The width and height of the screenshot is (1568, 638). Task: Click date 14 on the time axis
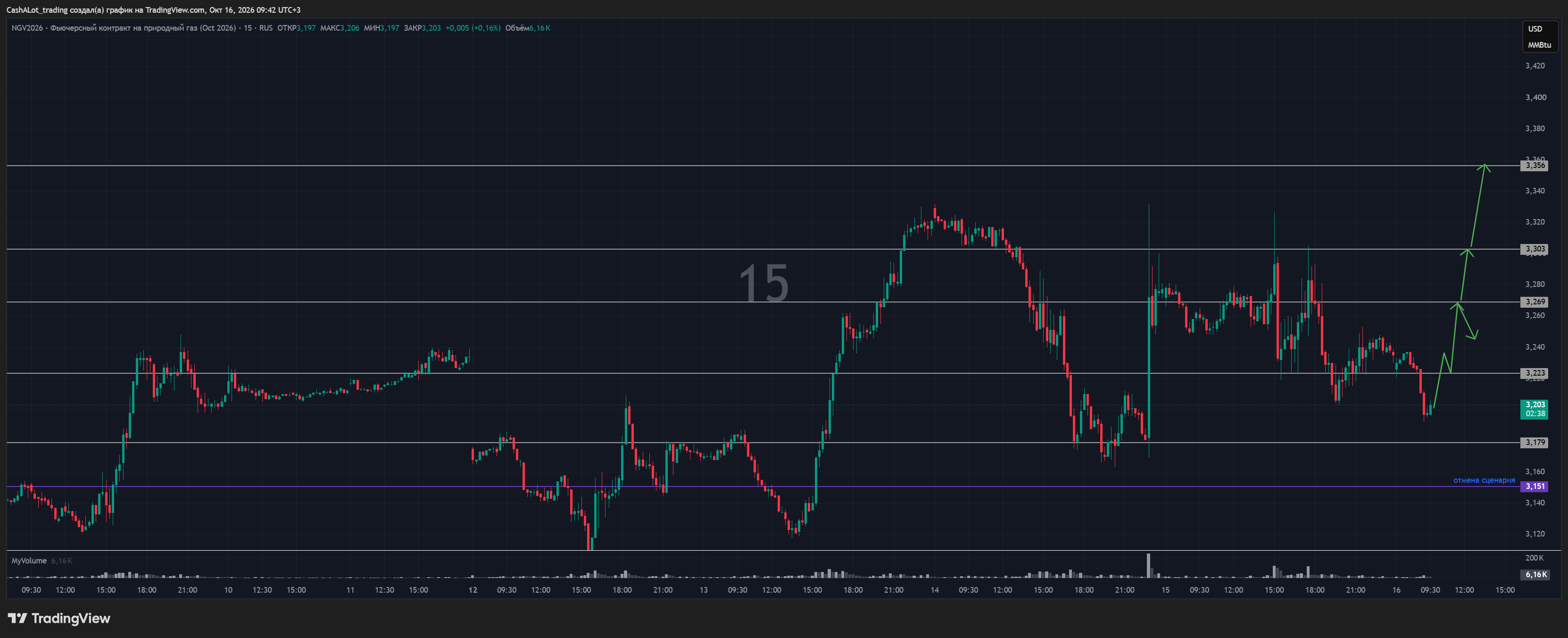pos(934,590)
